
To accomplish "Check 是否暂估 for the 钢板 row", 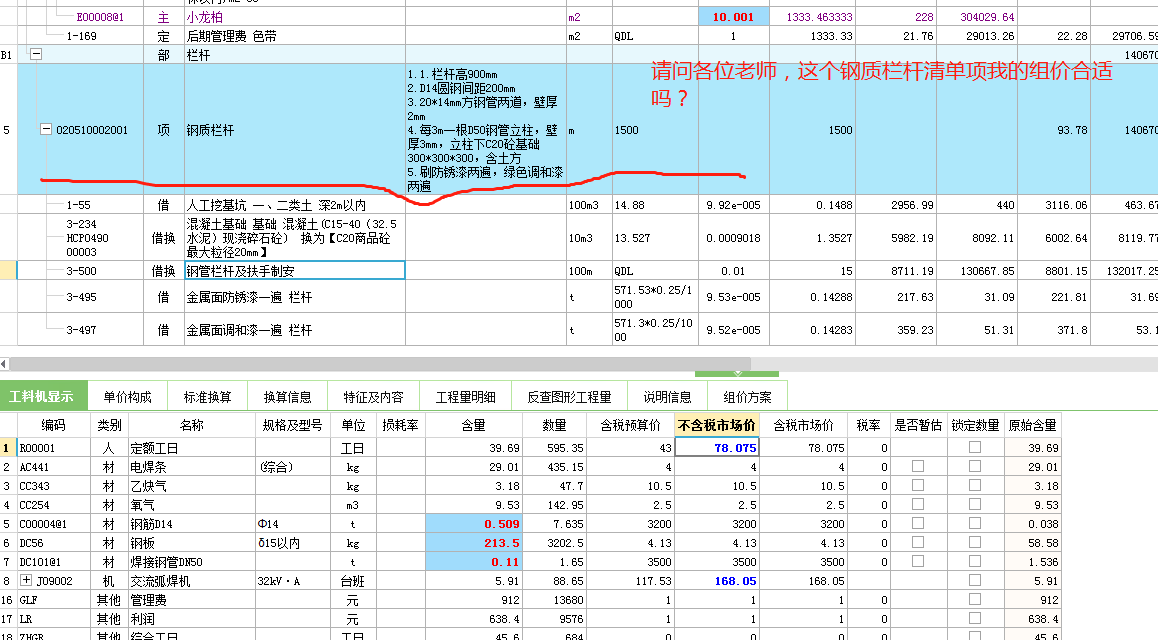I will click(918, 543).
